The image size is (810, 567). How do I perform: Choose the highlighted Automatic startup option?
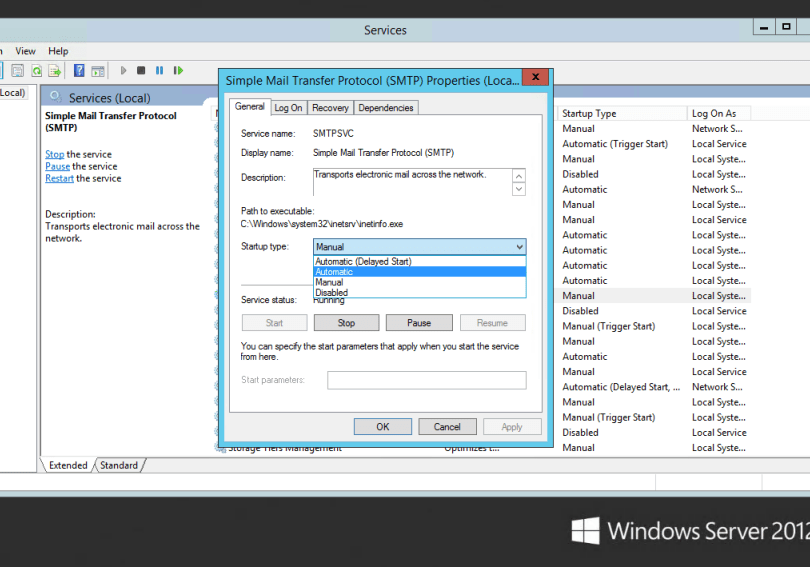419,272
